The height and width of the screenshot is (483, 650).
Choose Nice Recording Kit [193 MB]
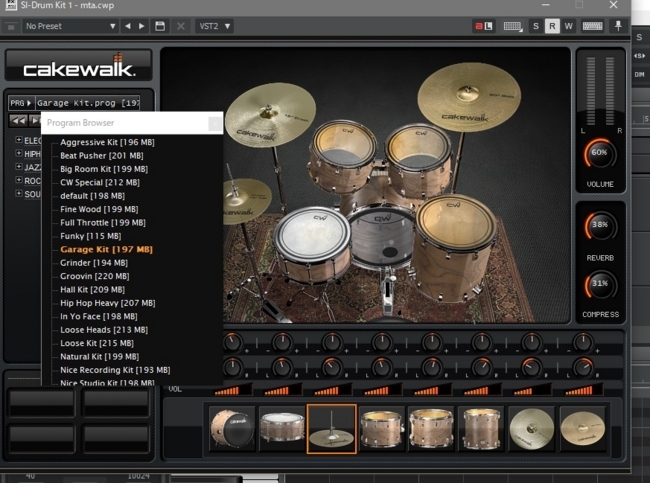coord(115,370)
